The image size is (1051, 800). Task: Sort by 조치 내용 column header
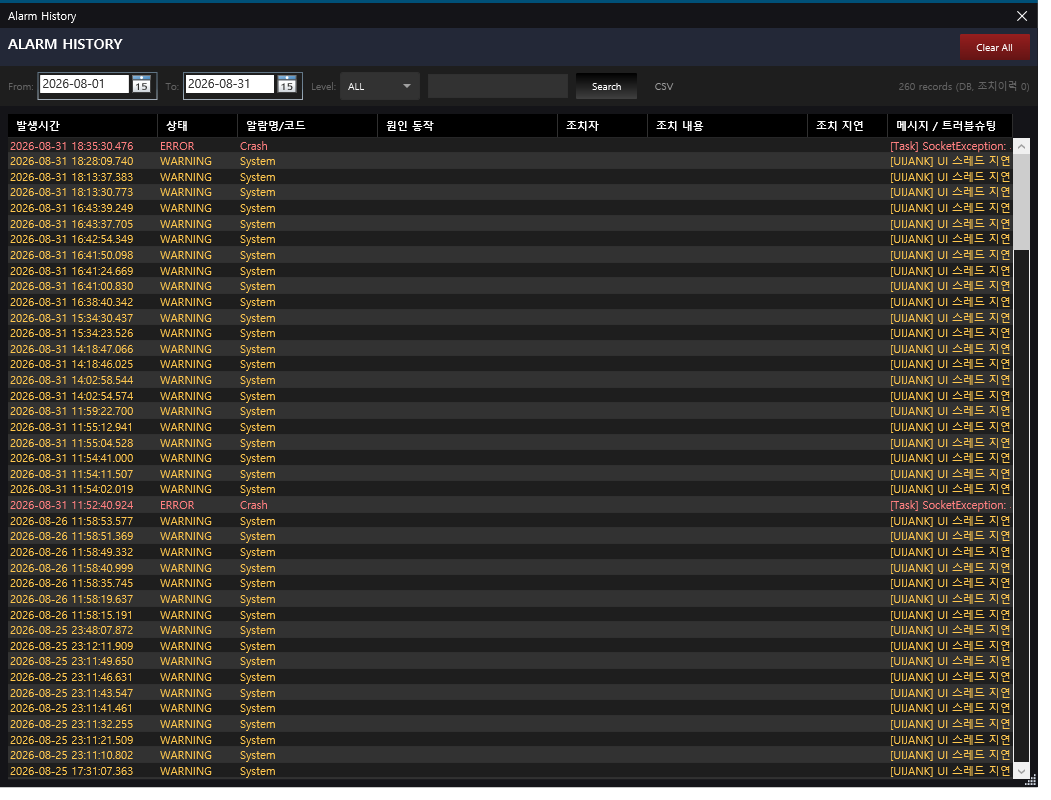[x=727, y=126]
